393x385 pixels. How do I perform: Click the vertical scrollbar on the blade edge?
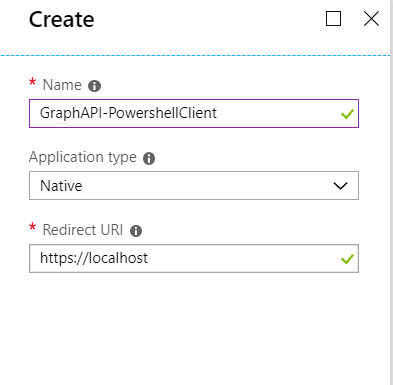coord(391,192)
